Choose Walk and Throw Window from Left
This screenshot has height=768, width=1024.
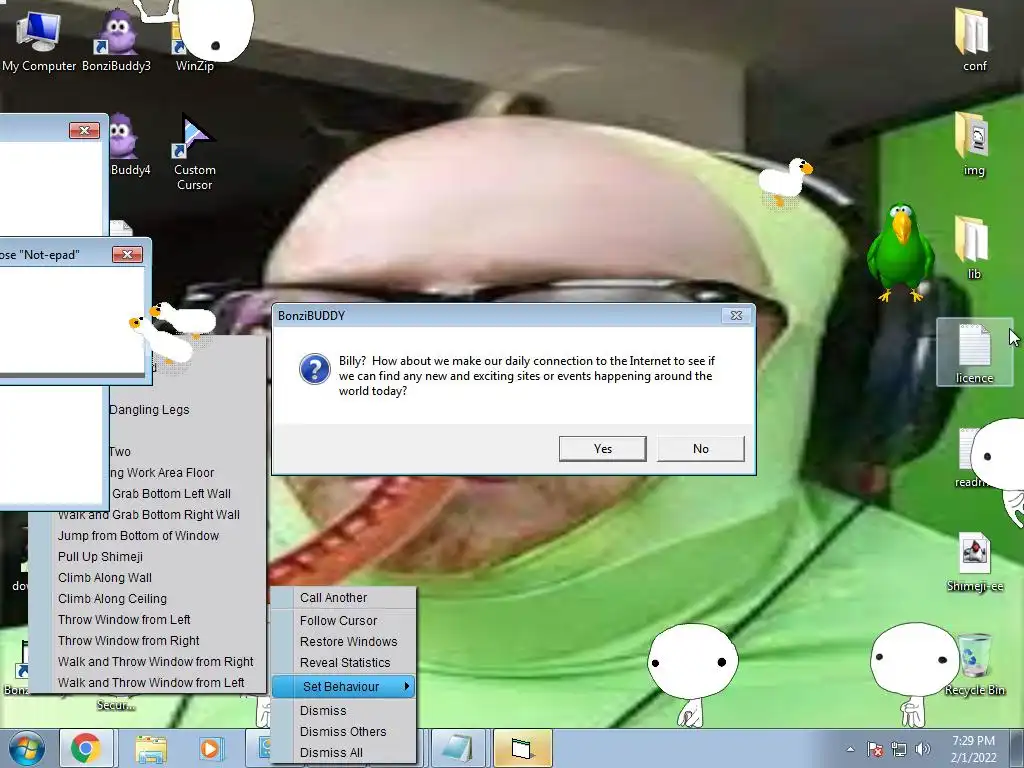coord(151,682)
